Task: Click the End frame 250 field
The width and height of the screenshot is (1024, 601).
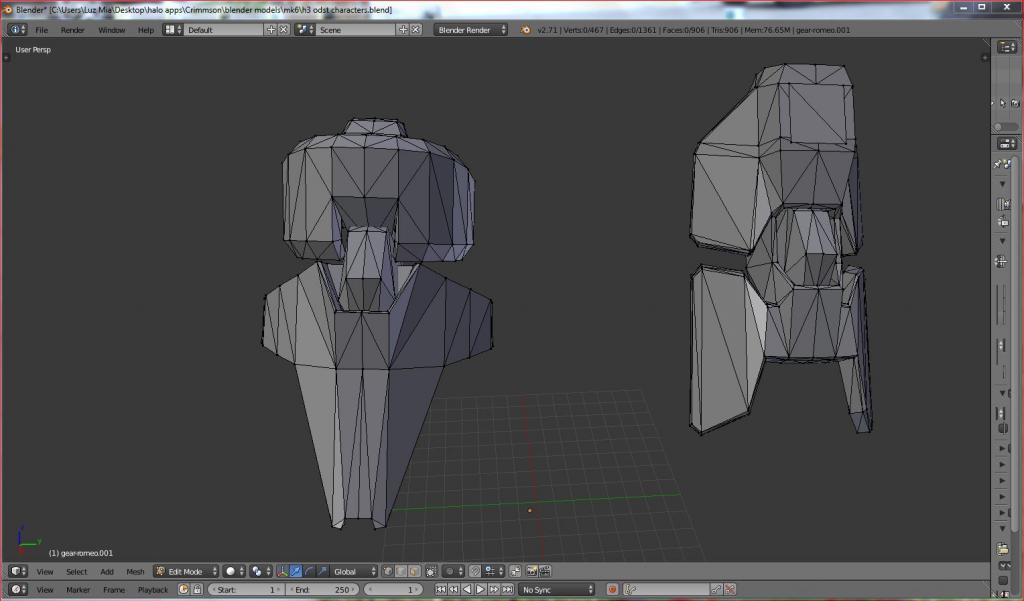Action: (324, 590)
